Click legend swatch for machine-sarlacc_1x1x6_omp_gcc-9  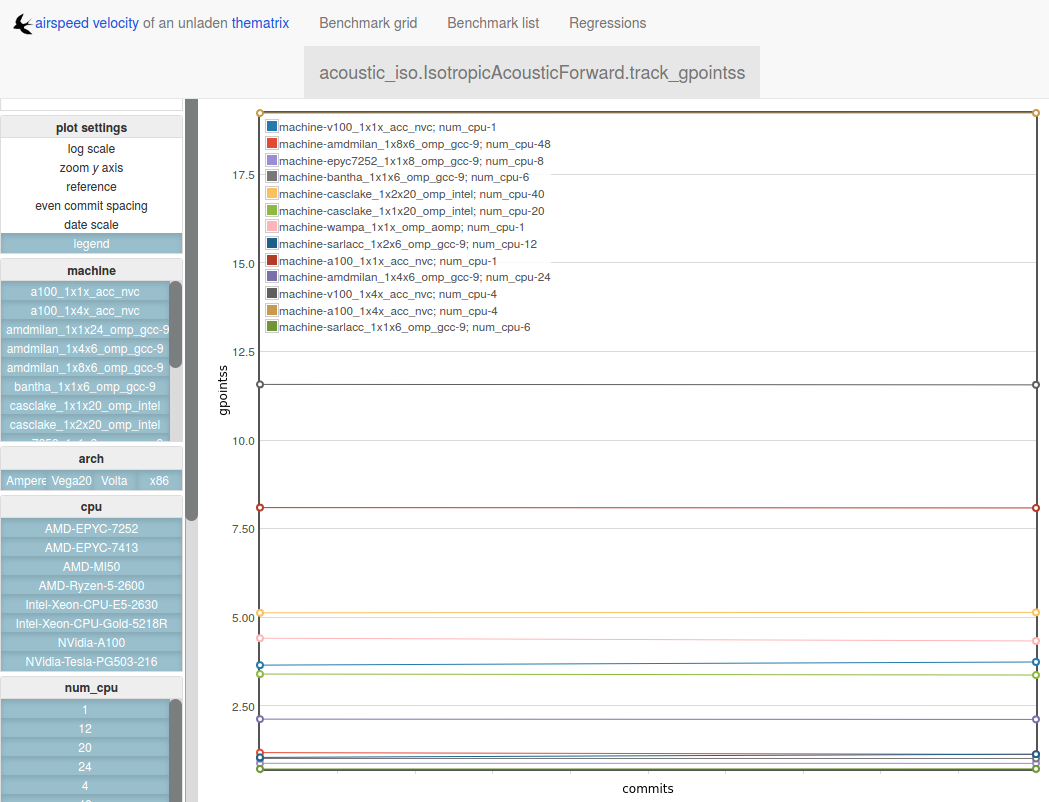[x=272, y=326]
